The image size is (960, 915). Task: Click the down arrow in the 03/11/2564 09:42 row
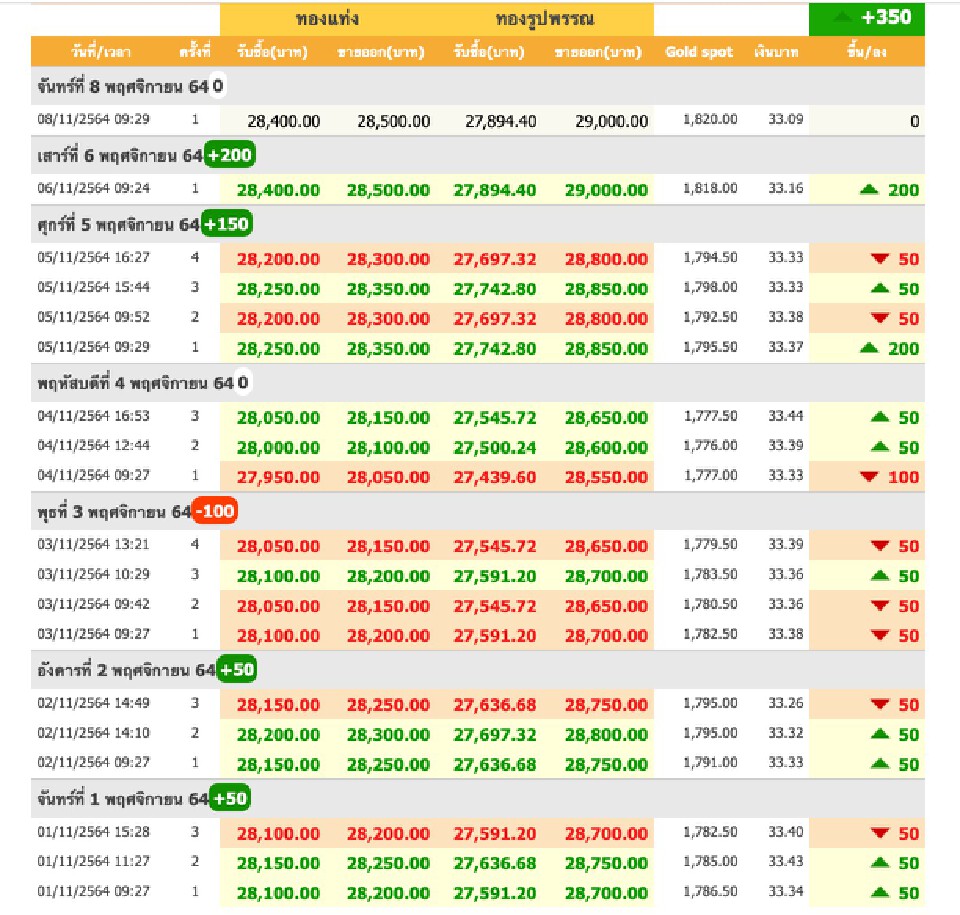[880, 606]
